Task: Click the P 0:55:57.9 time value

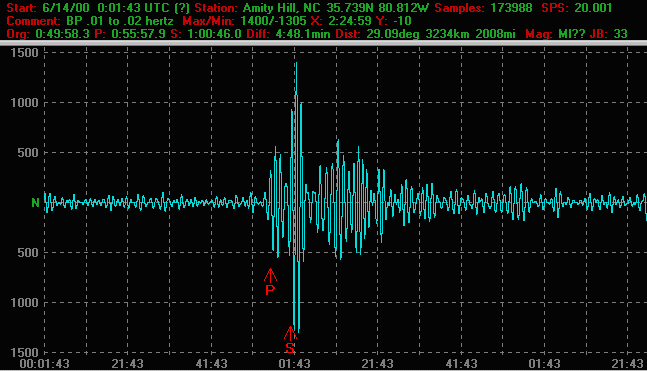Action: [x=130, y=34]
